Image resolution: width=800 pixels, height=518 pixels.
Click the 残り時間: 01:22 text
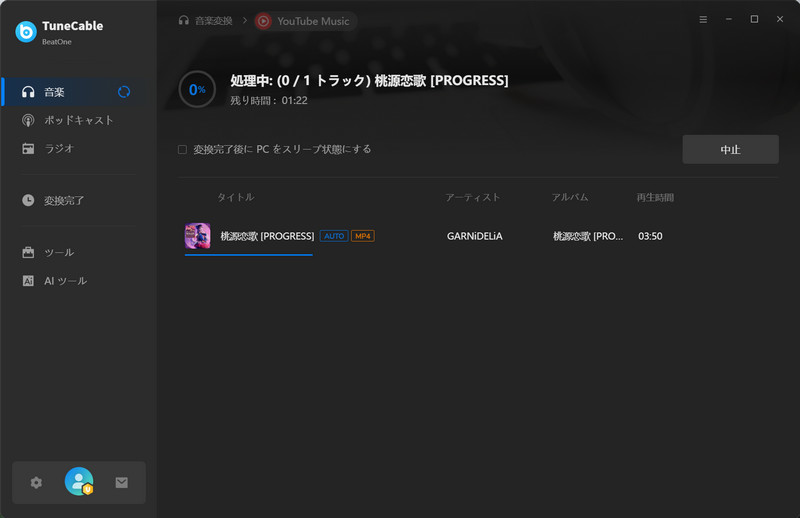click(269, 101)
